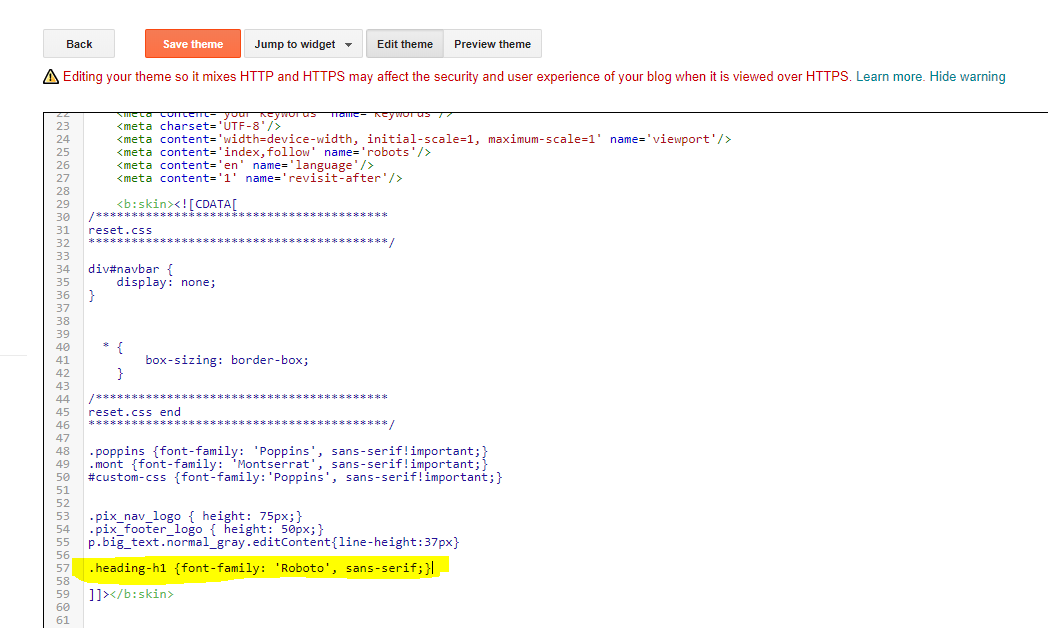Switch to the Edit theme tab

point(404,43)
